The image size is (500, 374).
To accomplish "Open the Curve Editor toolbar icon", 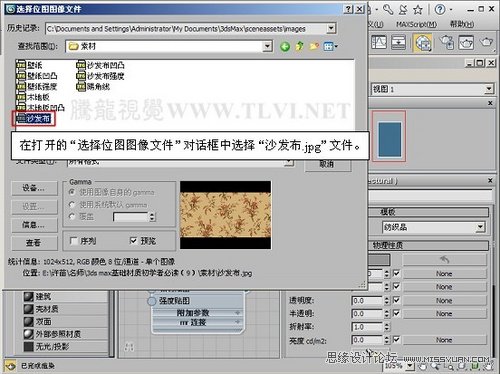I will point(379,43).
